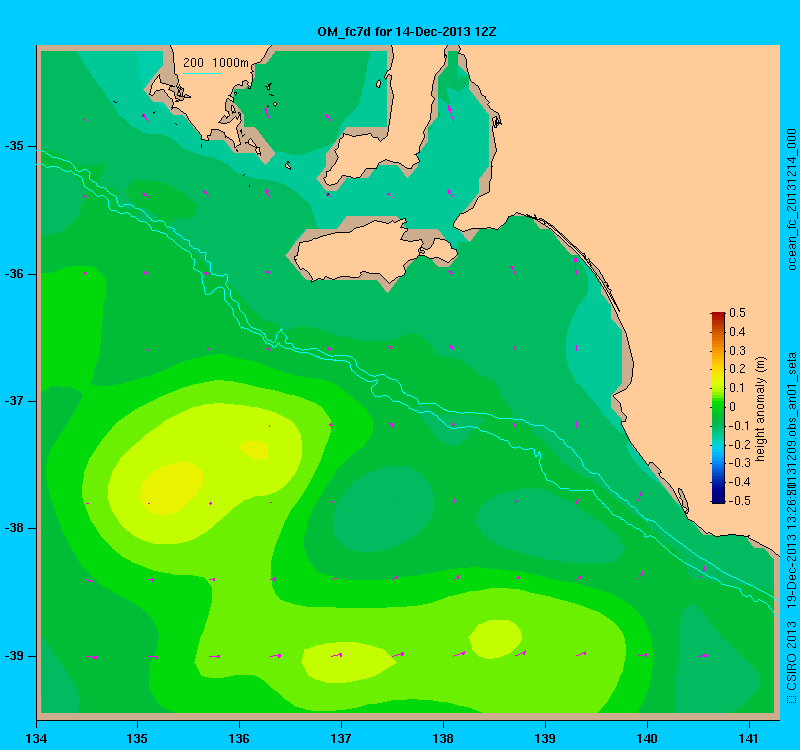The height and width of the screenshot is (750, 800).
Task: Click the '-0.3' colorbar value
Action: 739,463
